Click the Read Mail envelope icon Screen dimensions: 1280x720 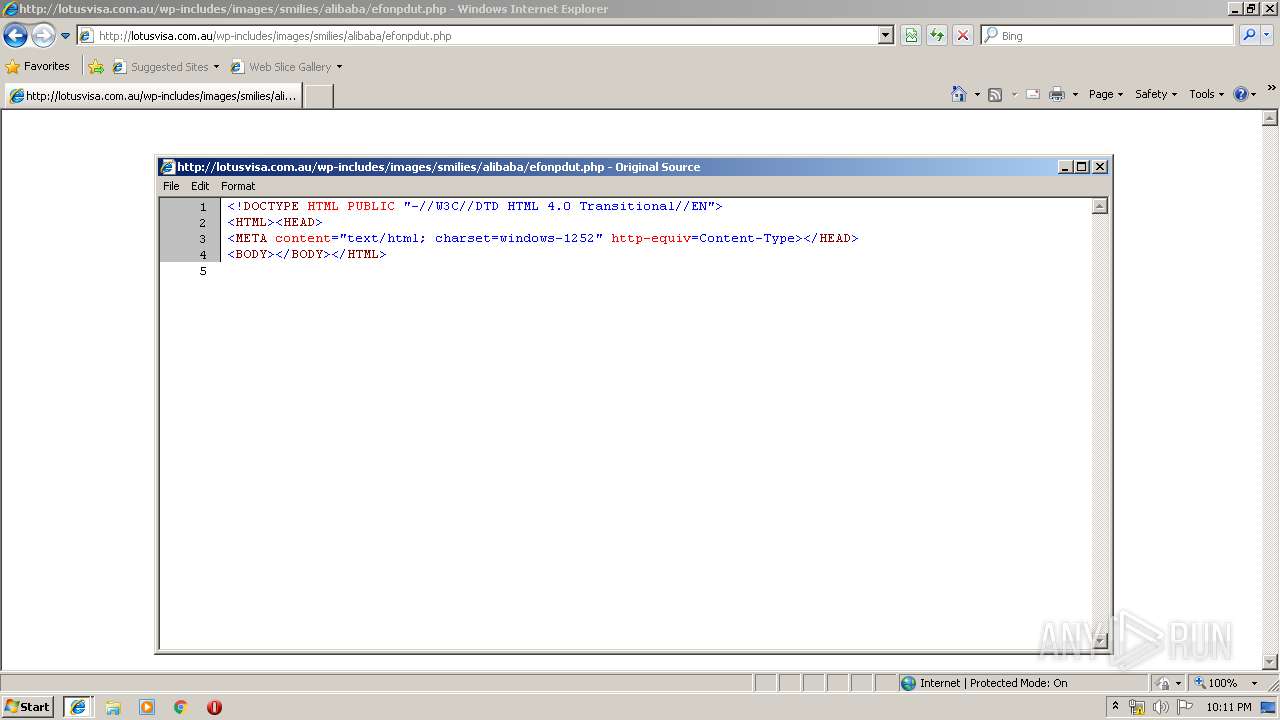click(1033, 94)
